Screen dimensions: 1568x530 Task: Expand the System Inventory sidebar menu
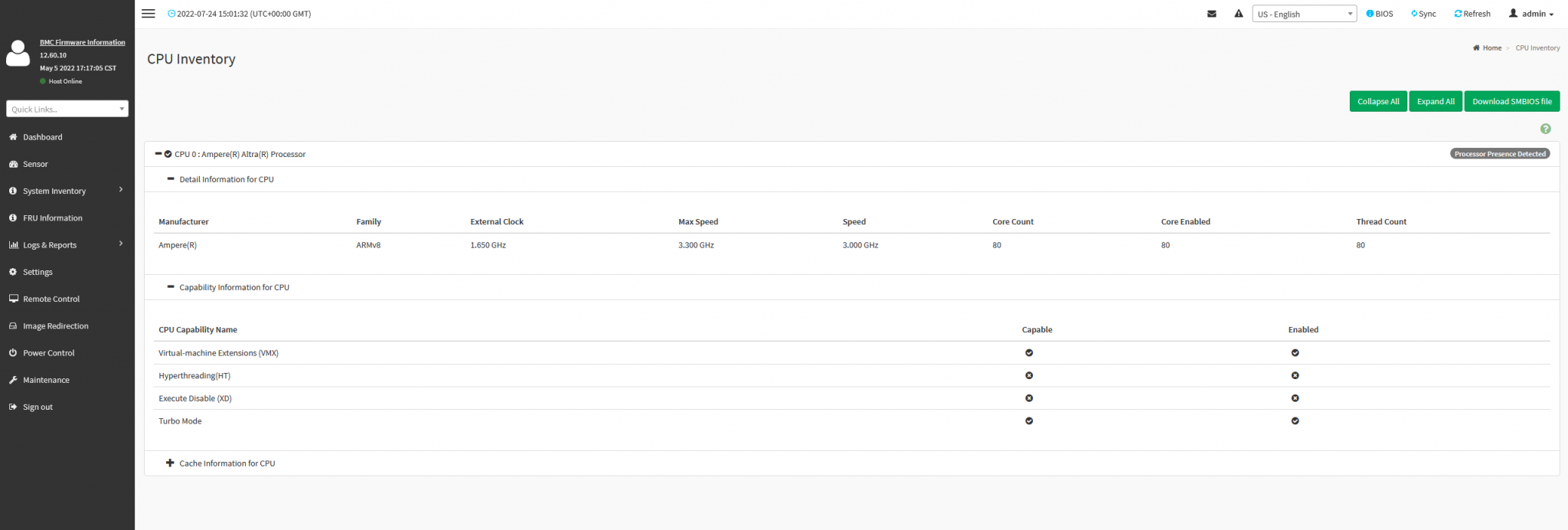tap(54, 191)
